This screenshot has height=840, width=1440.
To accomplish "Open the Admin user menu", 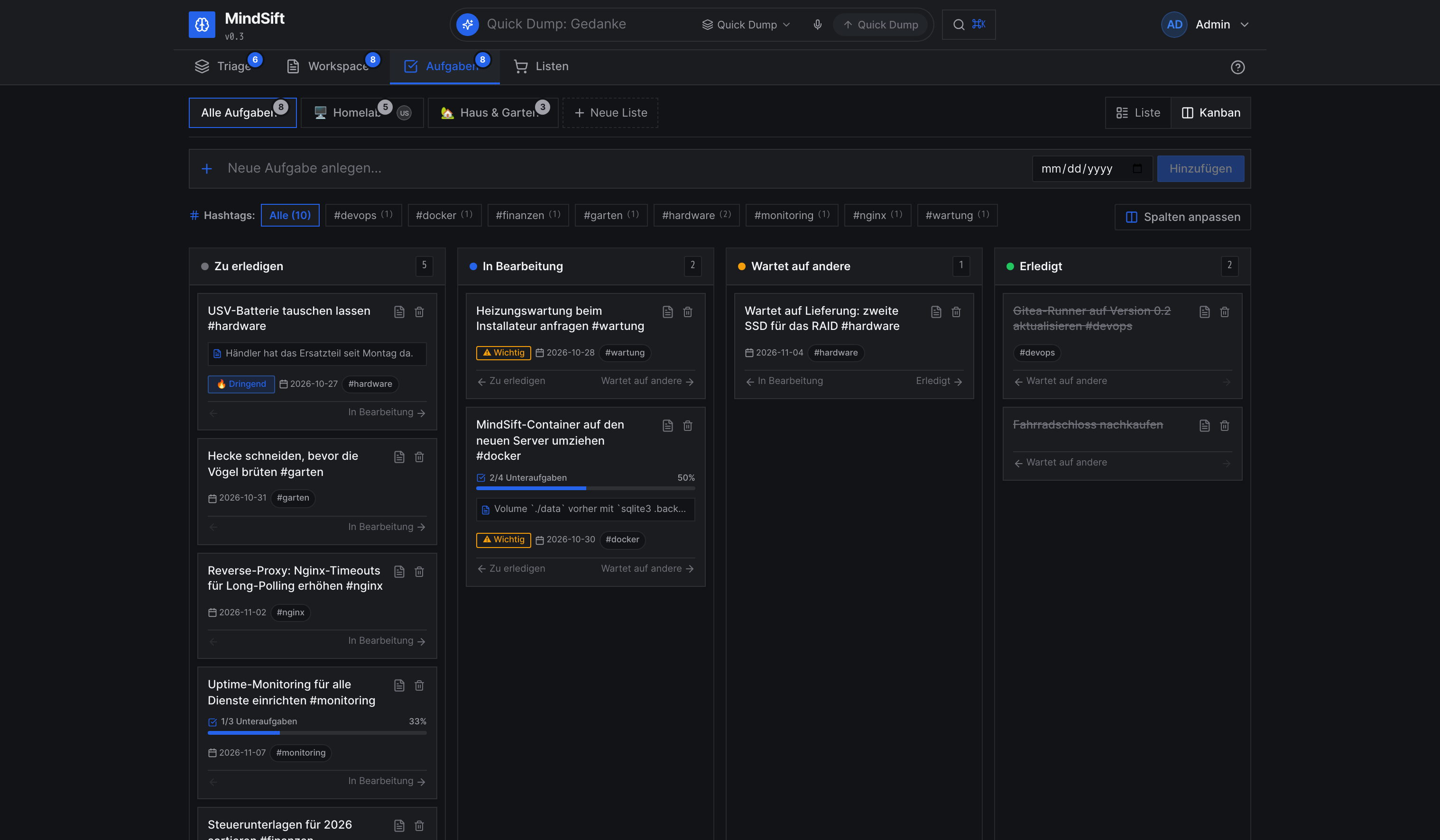I will pos(1205,25).
